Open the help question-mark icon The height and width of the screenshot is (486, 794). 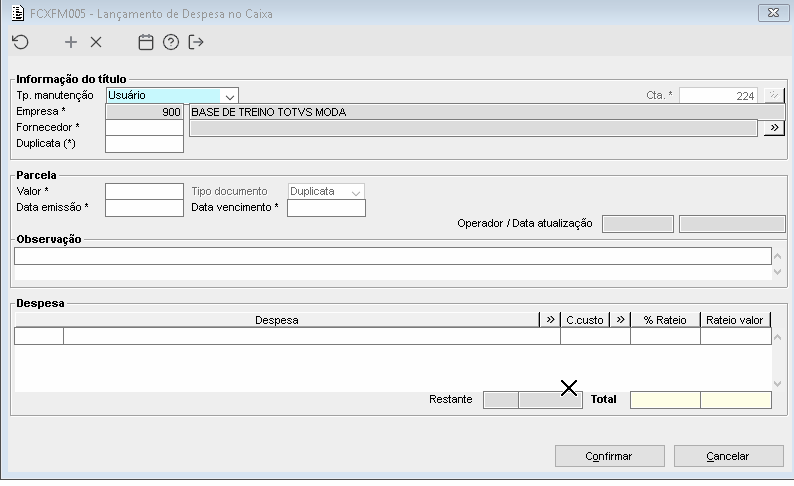171,42
